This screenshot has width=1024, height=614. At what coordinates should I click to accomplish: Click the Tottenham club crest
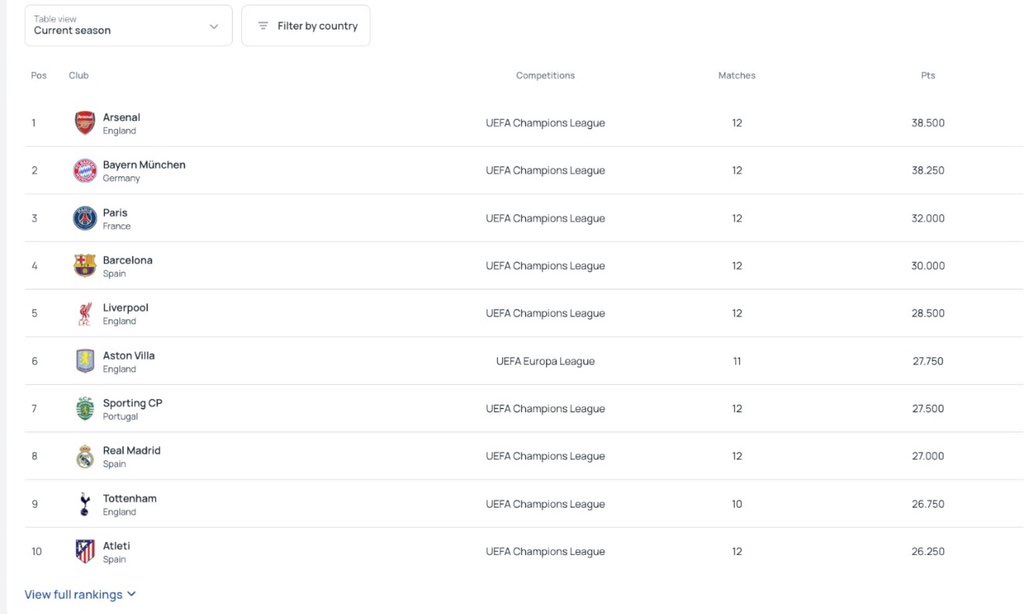85,504
